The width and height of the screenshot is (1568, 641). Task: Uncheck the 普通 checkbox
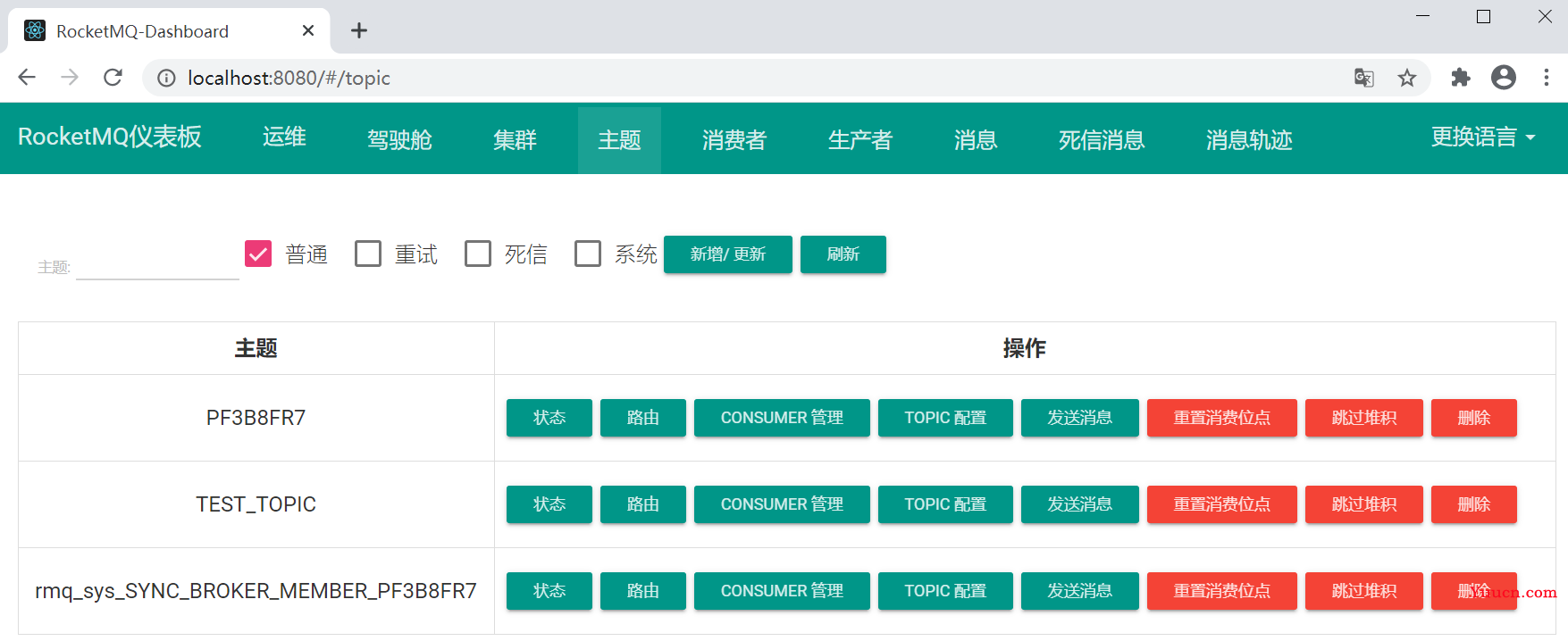pos(258,254)
